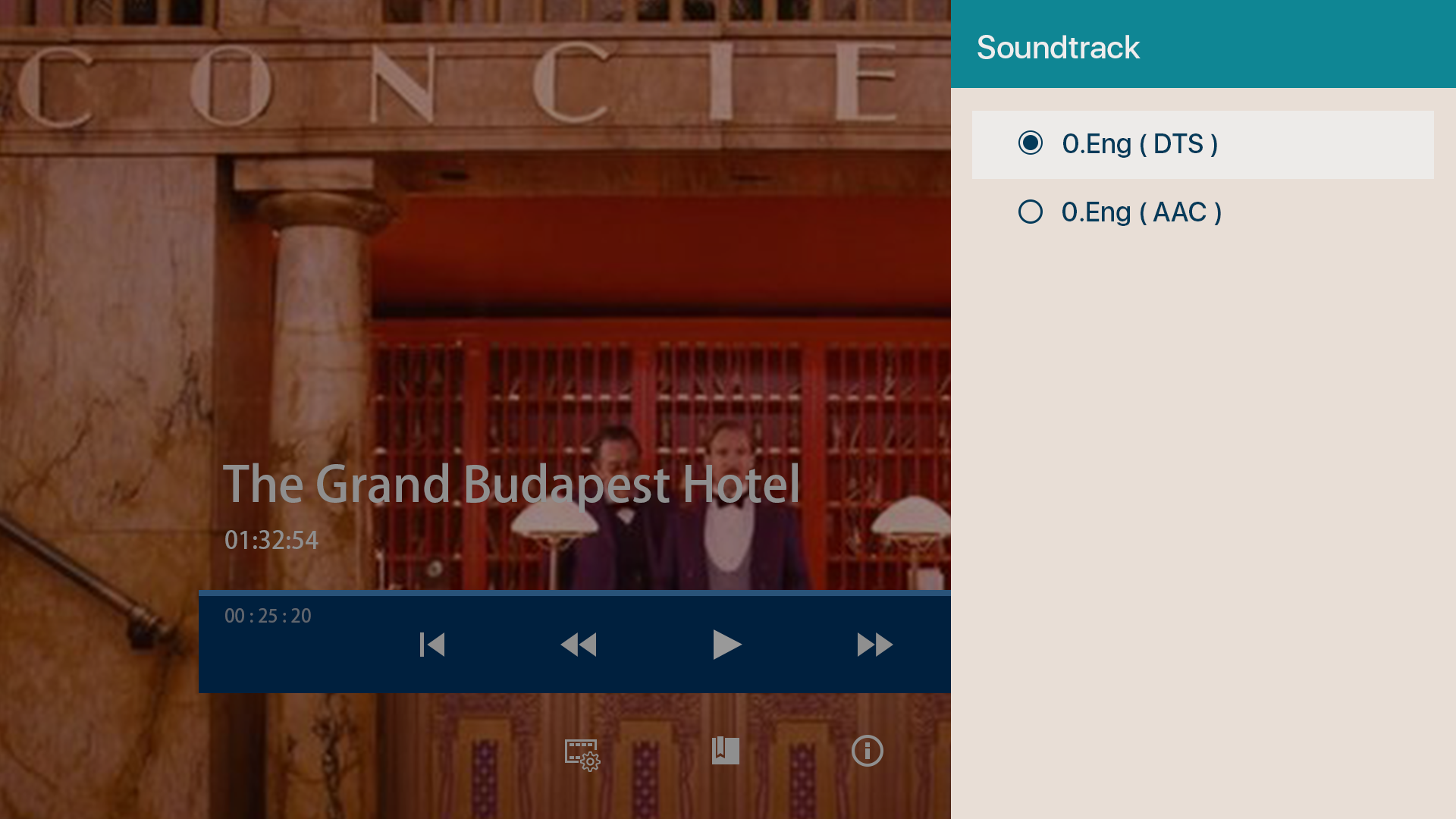The height and width of the screenshot is (819, 1456).
Task: Click the dark playback control bar
Action: 575,645
